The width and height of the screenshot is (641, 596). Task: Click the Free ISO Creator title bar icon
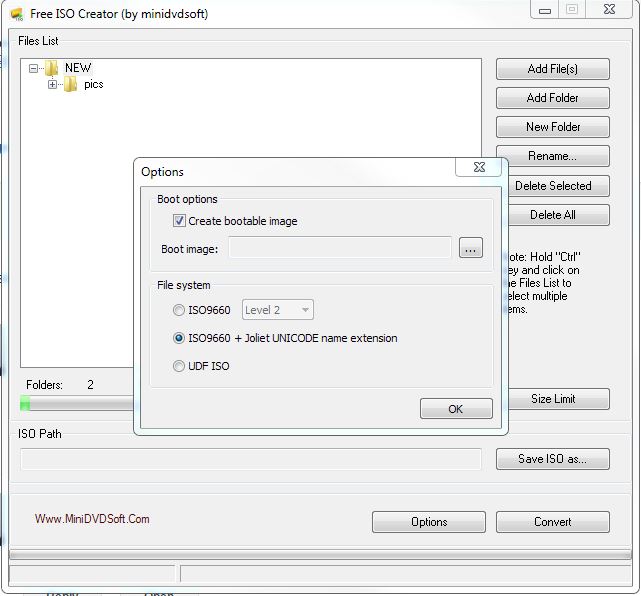pos(16,14)
